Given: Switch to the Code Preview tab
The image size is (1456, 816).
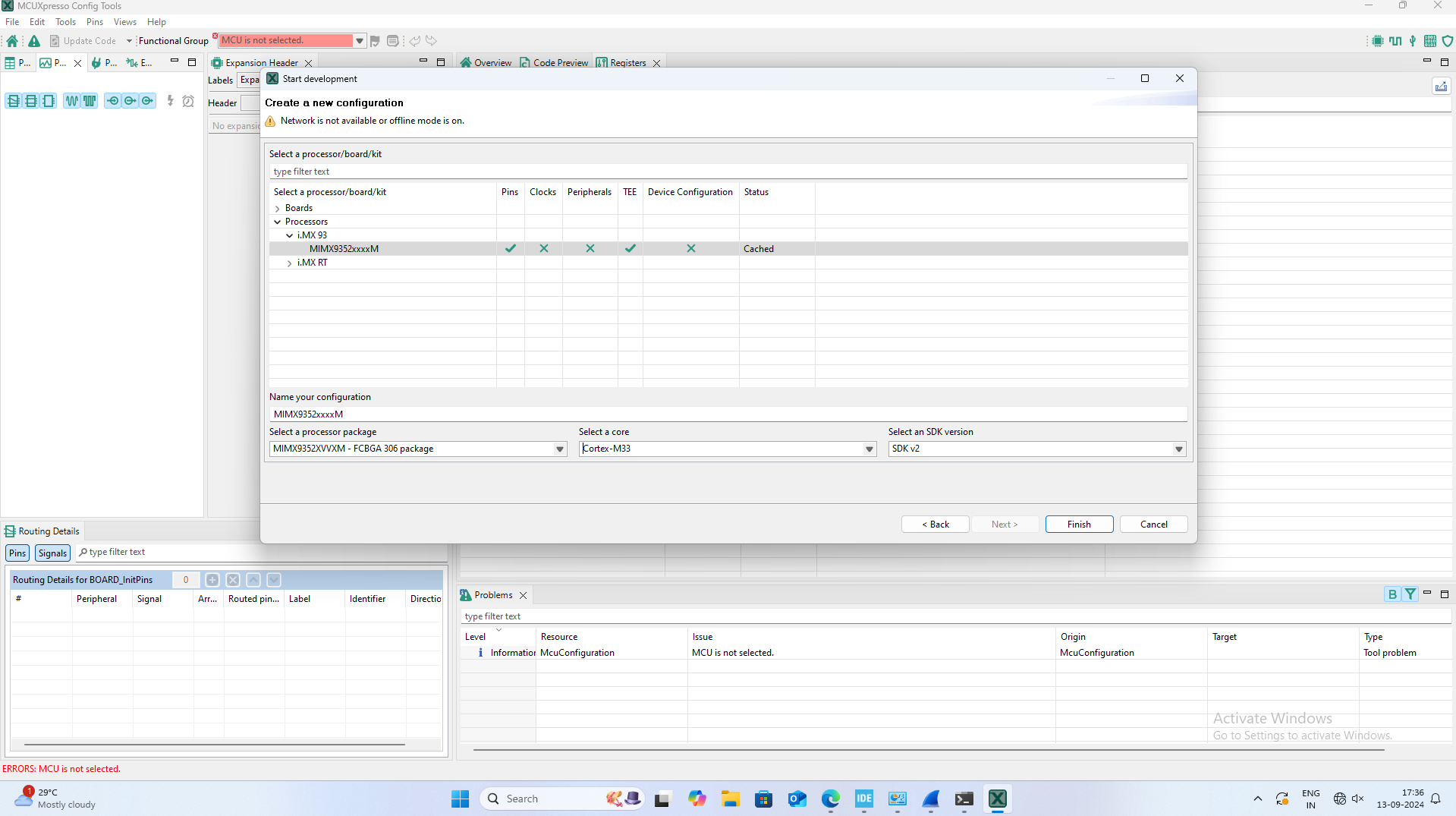Looking at the screenshot, I should click(x=554, y=63).
